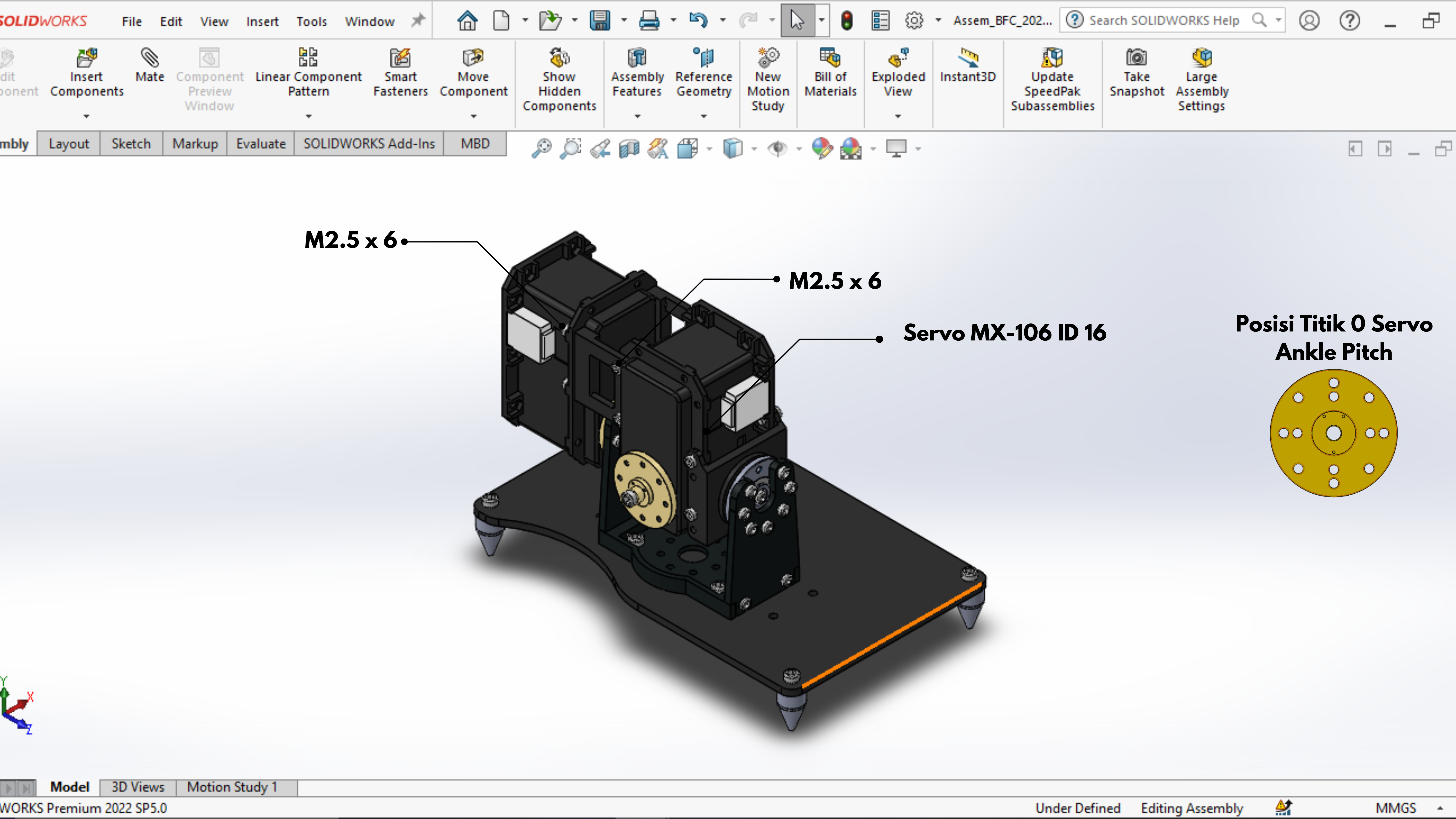Switch to the Evaluate tab
Screen dimensions: 1456x819
coord(261,144)
